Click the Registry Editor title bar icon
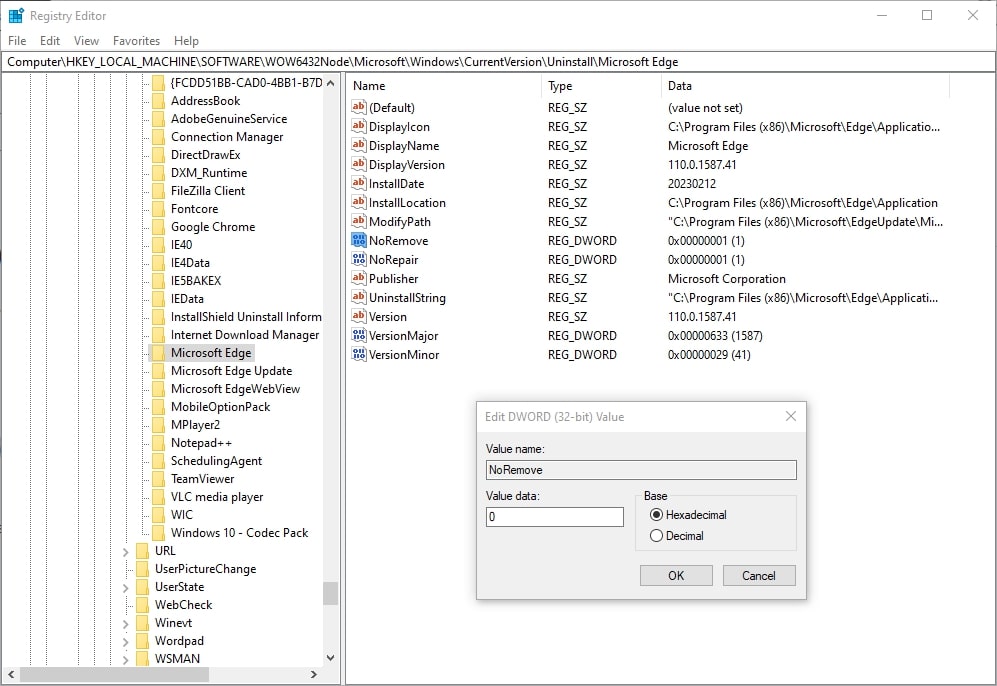Viewport: 997px width, 686px height. click(14, 15)
